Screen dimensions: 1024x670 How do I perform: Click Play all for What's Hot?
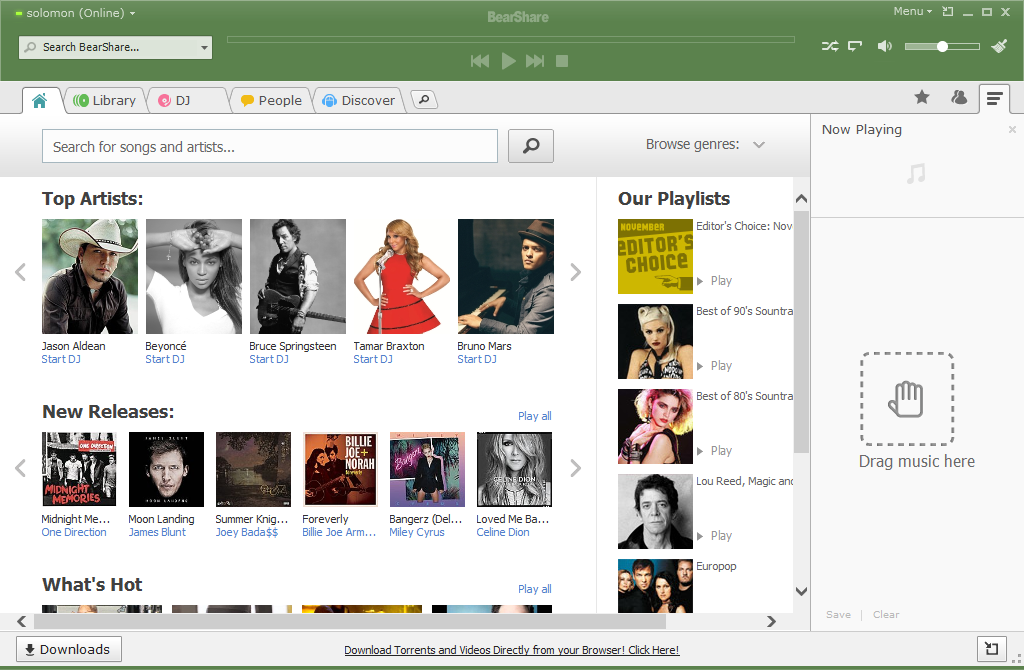535,589
